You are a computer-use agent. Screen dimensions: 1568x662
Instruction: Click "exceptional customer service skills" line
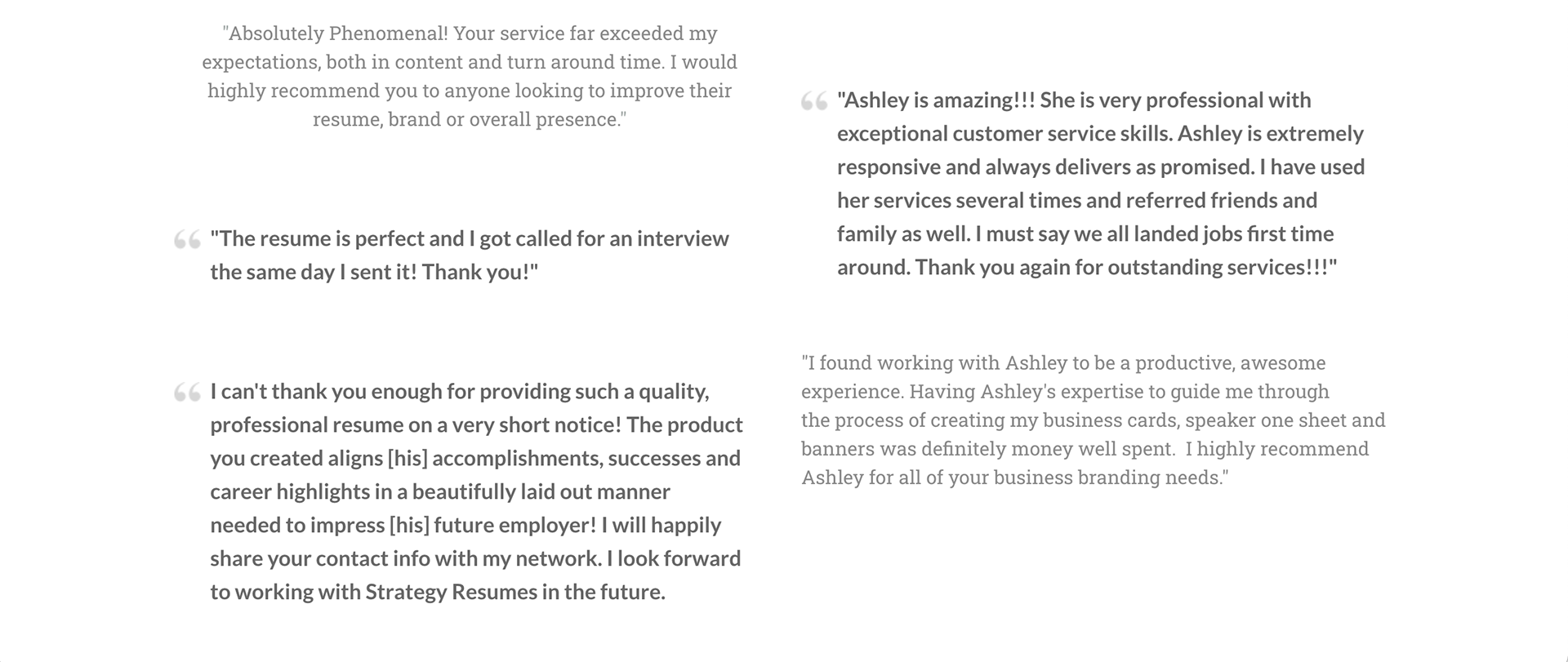pos(1100,133)
